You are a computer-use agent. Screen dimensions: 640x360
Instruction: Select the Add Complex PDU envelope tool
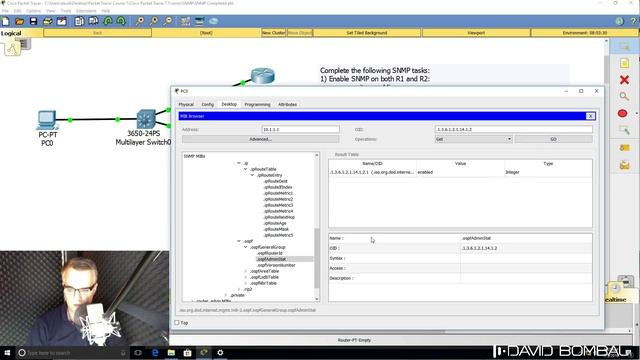[624, 165]
